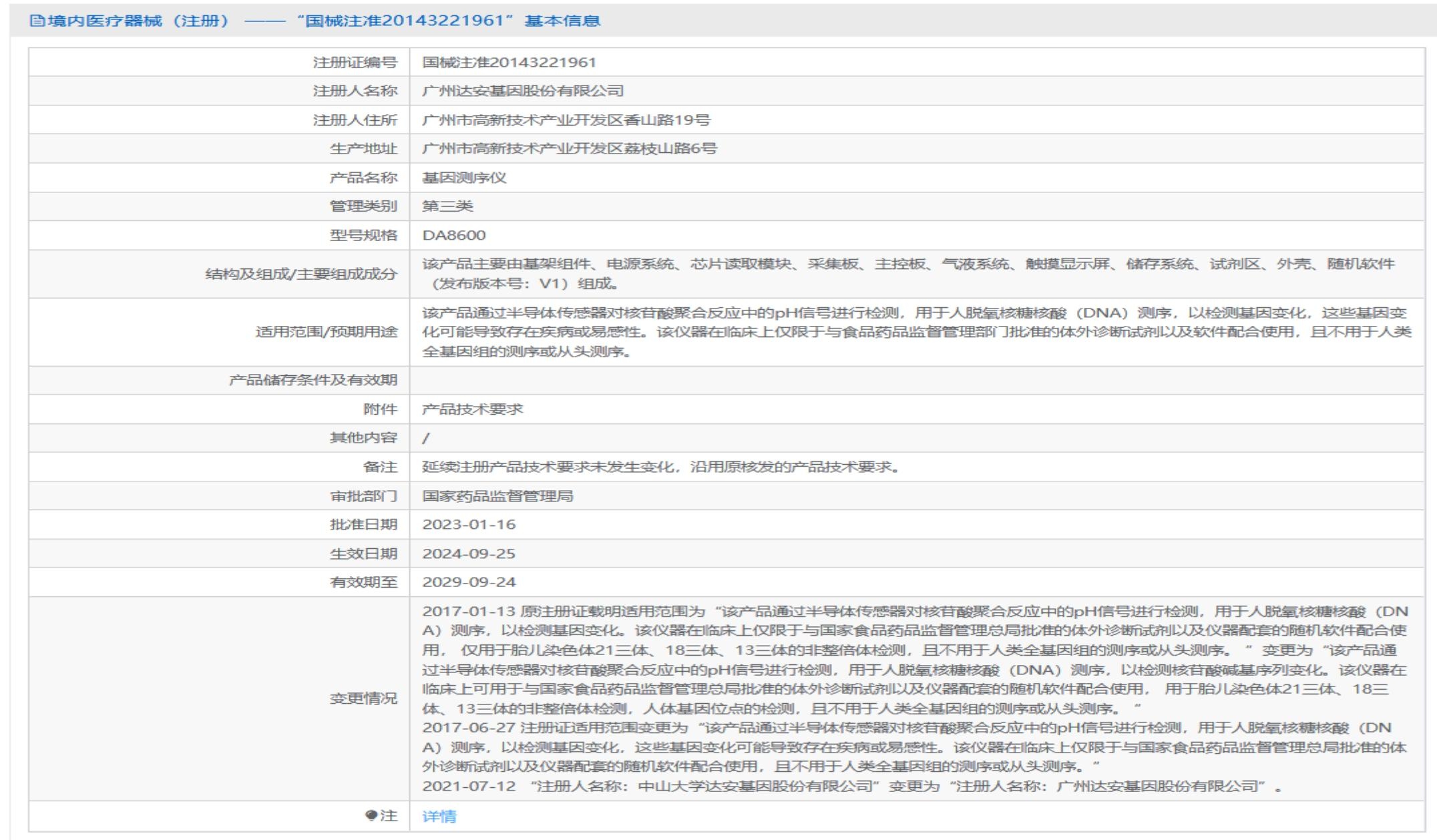Click the empty 产品储存条件及有效期 value cell

point(916,380)
